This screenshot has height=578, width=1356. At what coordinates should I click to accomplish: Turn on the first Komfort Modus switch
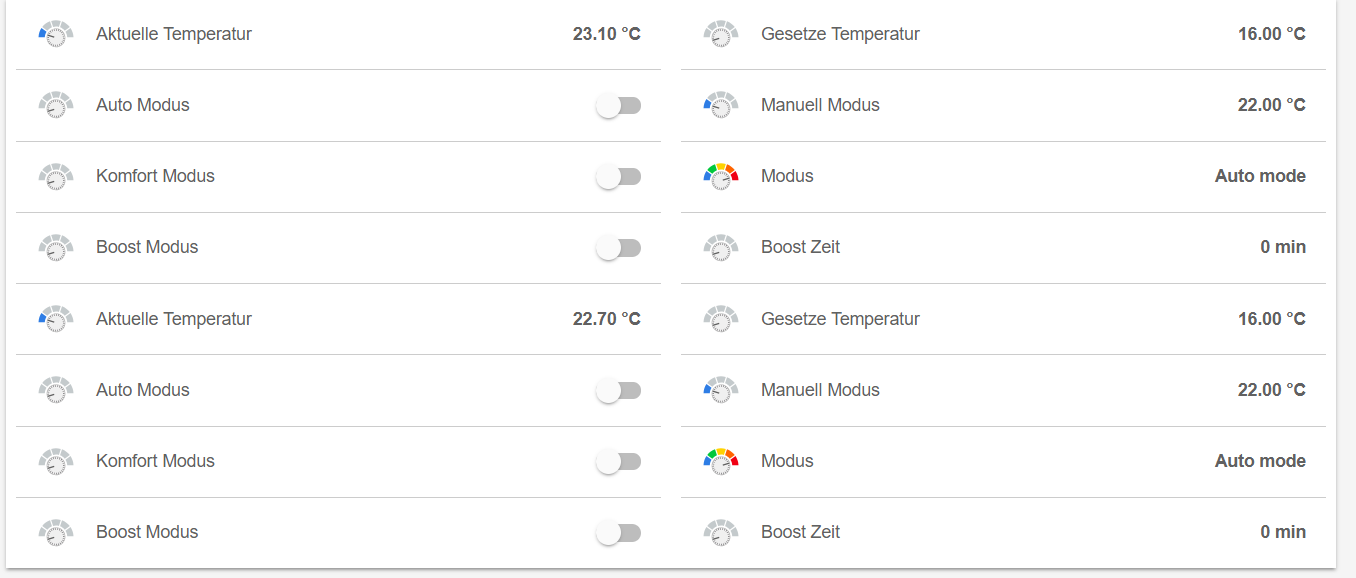tap(618, 177)
